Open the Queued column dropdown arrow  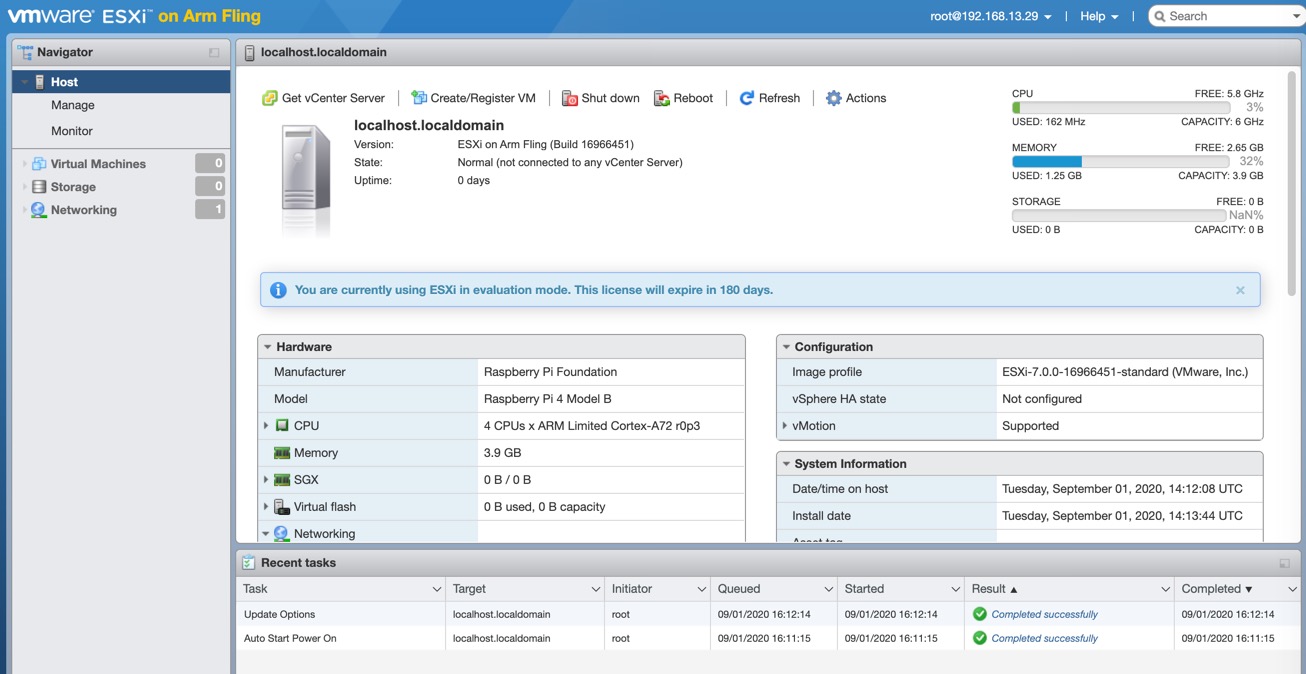(828, 589)
